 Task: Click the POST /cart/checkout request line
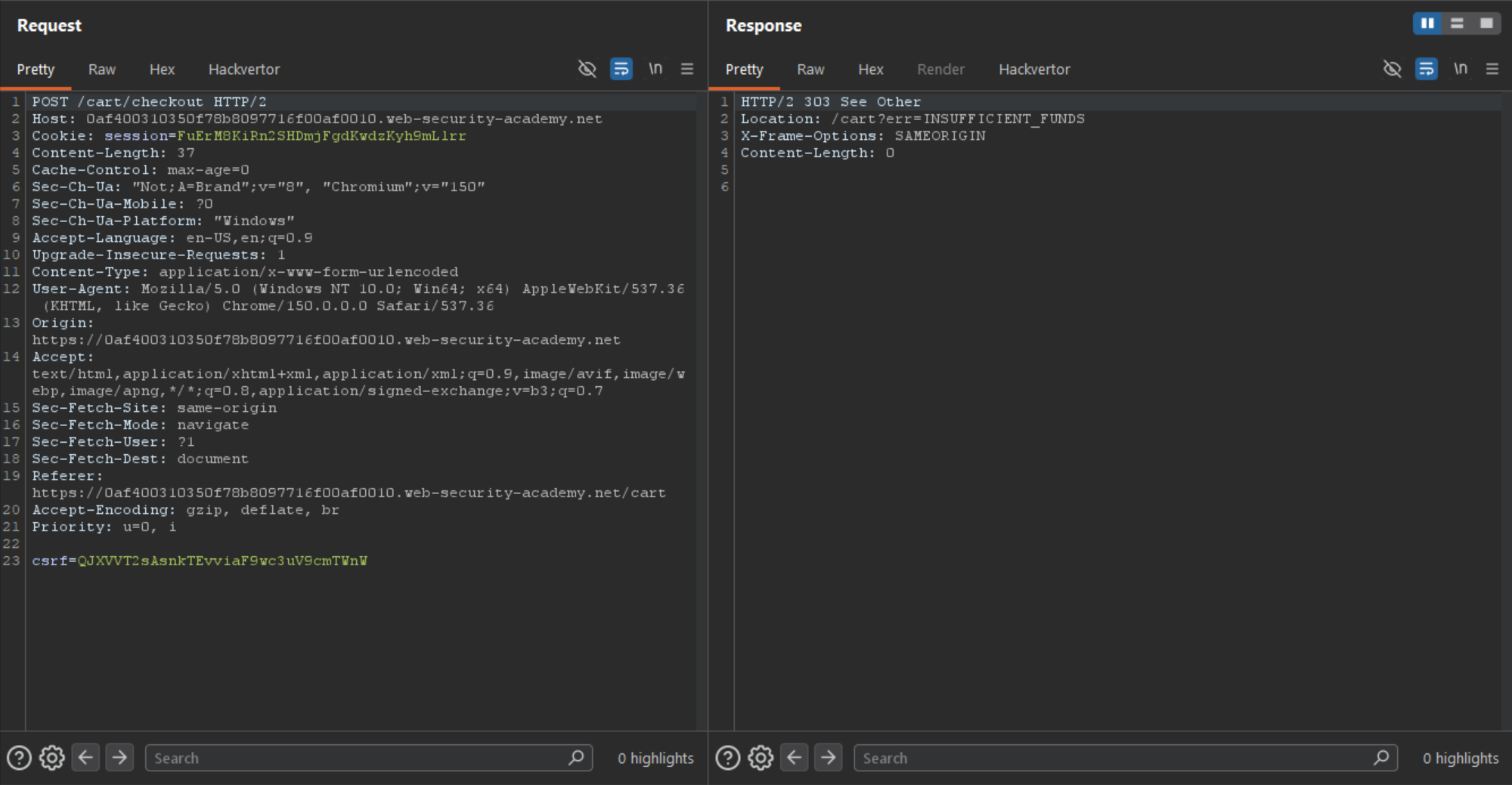point(149,102)
